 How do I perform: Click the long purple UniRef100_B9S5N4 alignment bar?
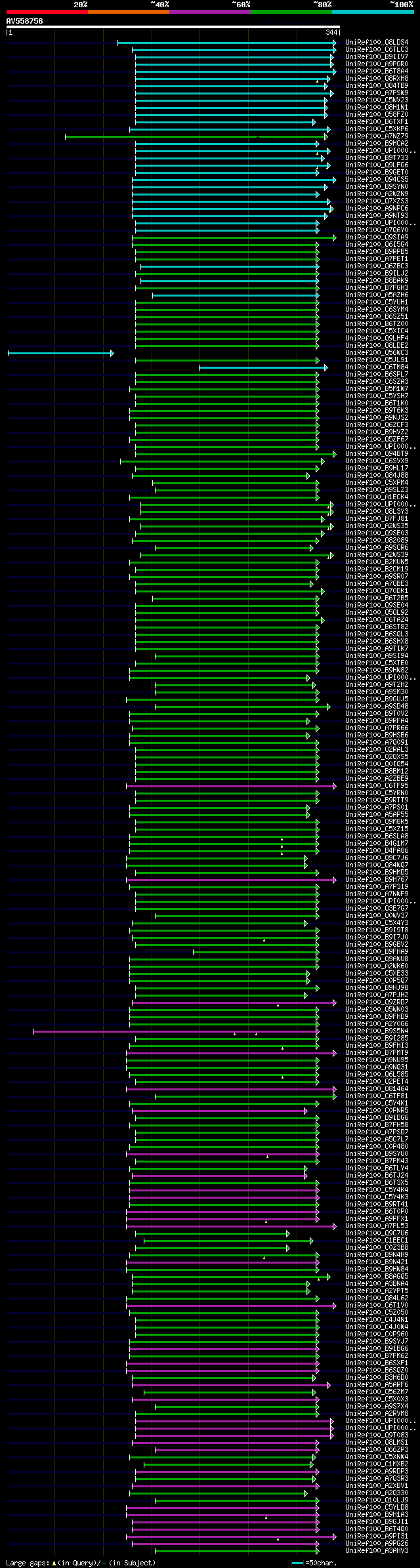pyautogui.click(x=177, y=1031)
